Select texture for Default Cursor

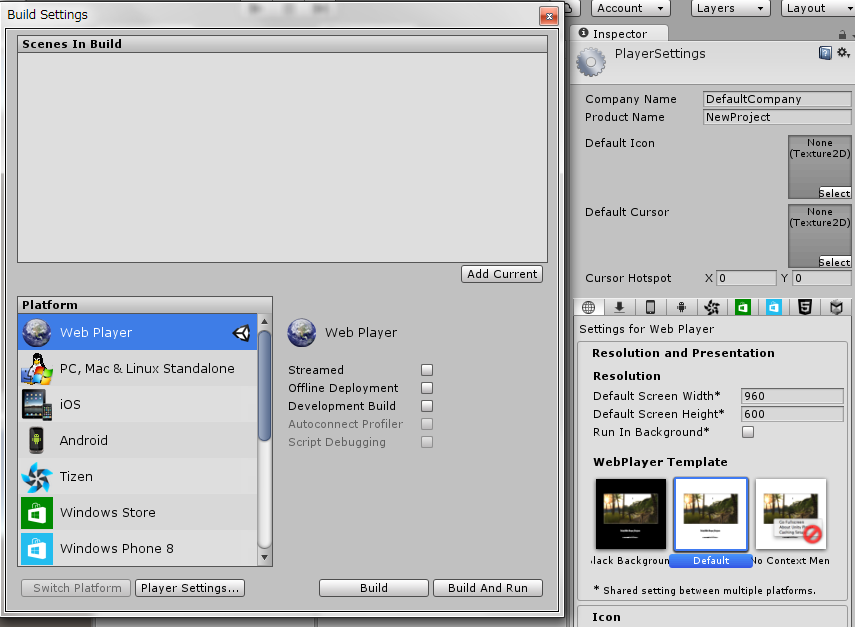834,262
